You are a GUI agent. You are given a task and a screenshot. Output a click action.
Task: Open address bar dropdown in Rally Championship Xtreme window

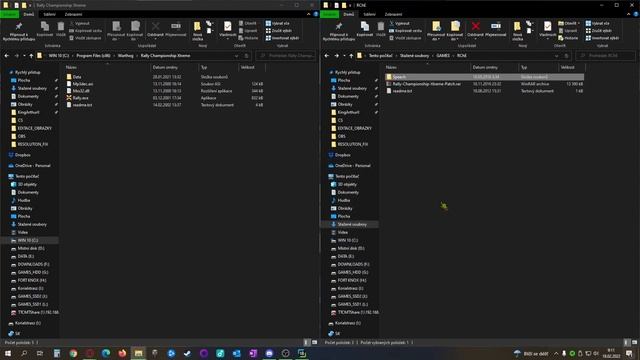[x=236, y=56]
